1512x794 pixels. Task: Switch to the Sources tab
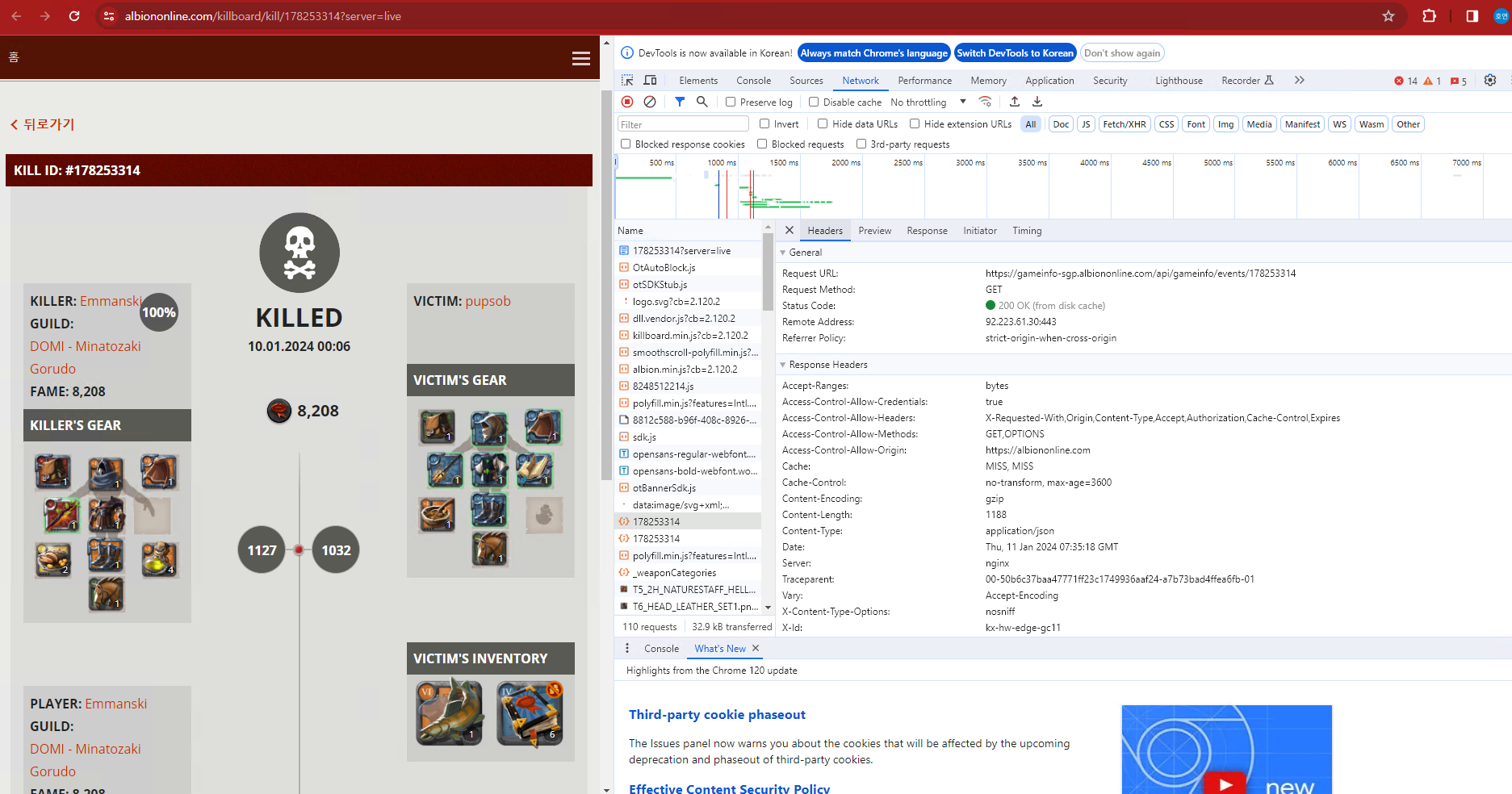(806, 81)
